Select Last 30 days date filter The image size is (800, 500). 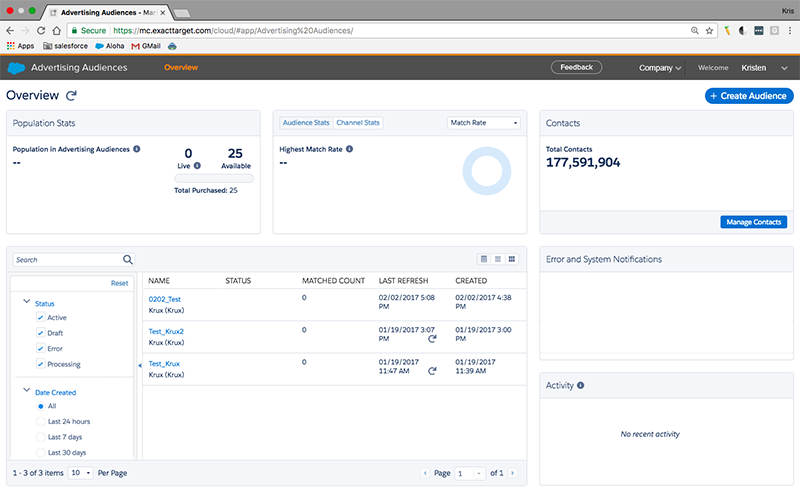coord(40,453)
